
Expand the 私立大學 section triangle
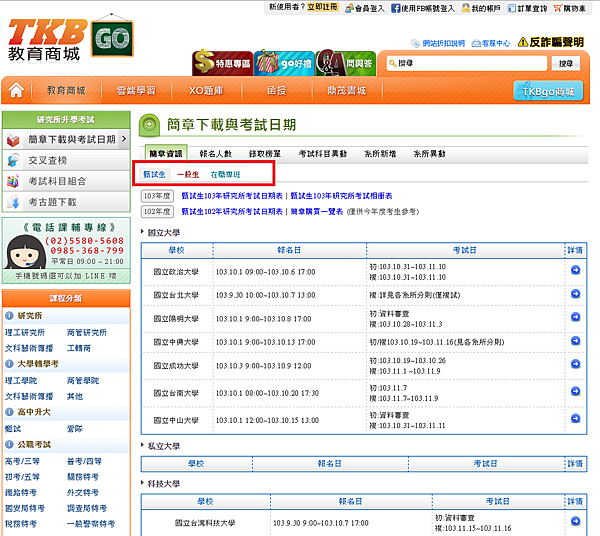pyautogui.click(x=142, y=445)
